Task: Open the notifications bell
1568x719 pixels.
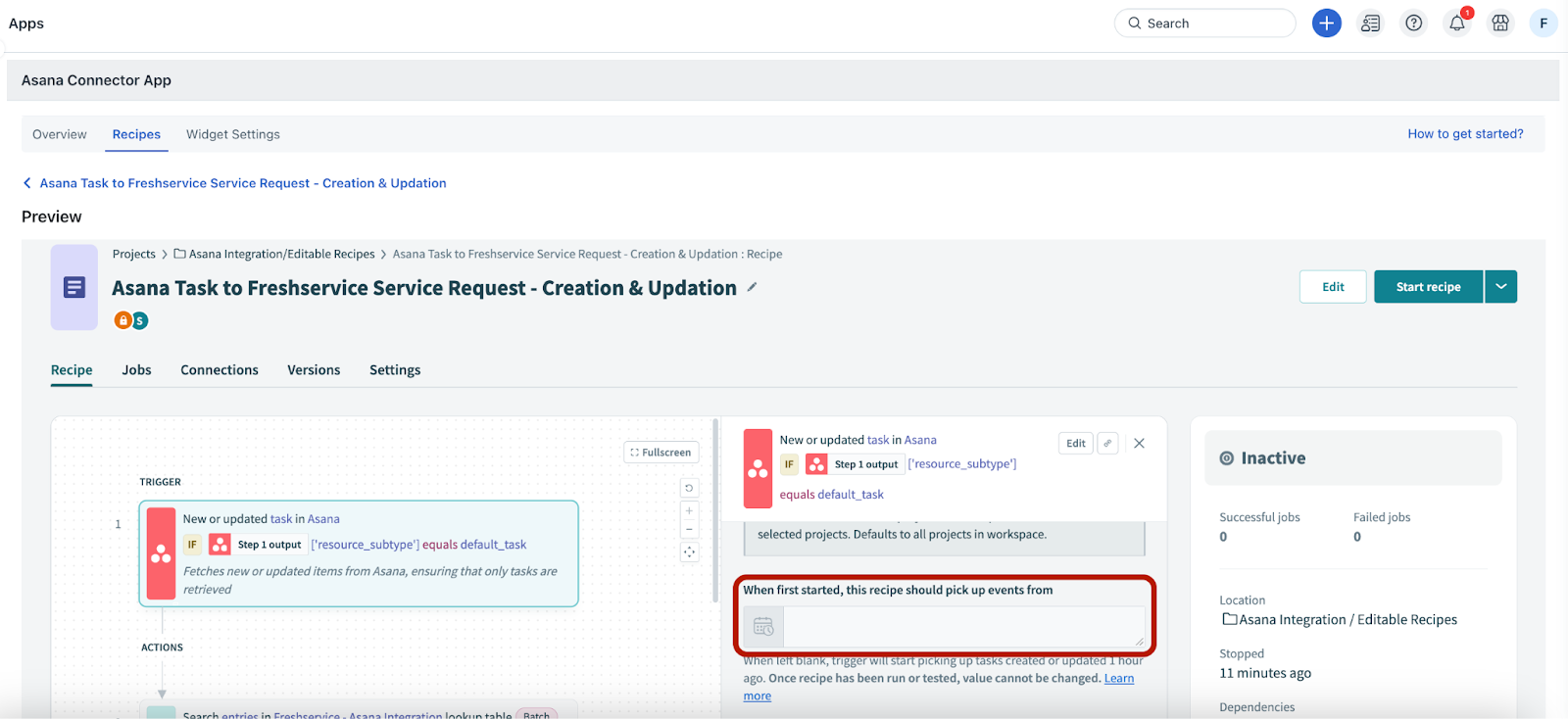Action: (1457, 23)
